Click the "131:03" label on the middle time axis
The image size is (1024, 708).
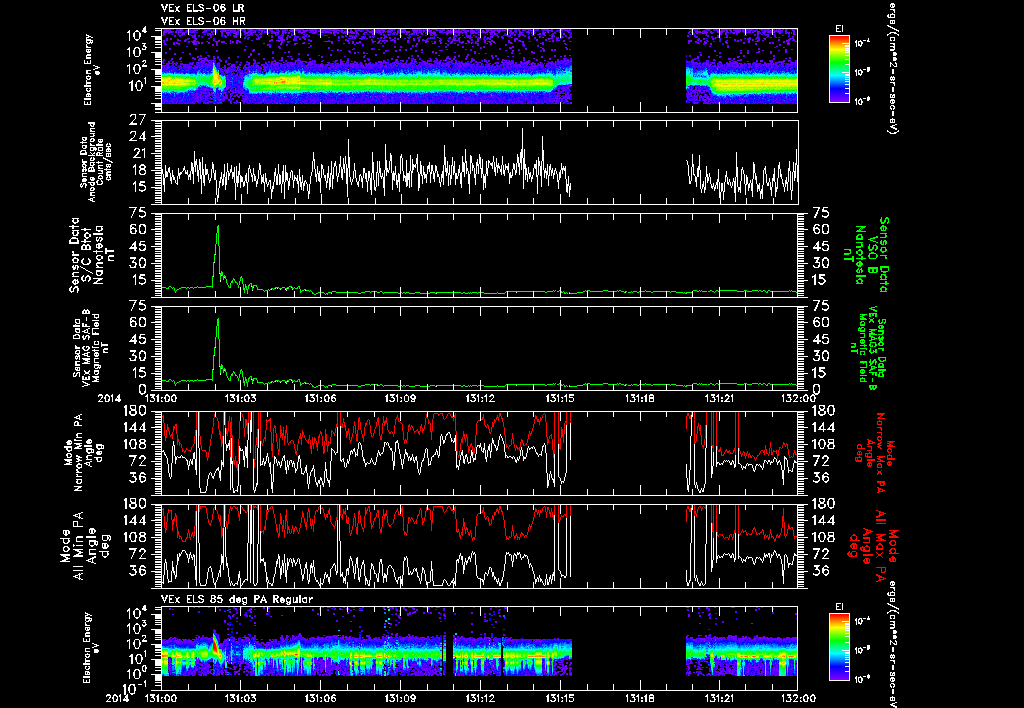pyautogui.click(x=241, y=398)
